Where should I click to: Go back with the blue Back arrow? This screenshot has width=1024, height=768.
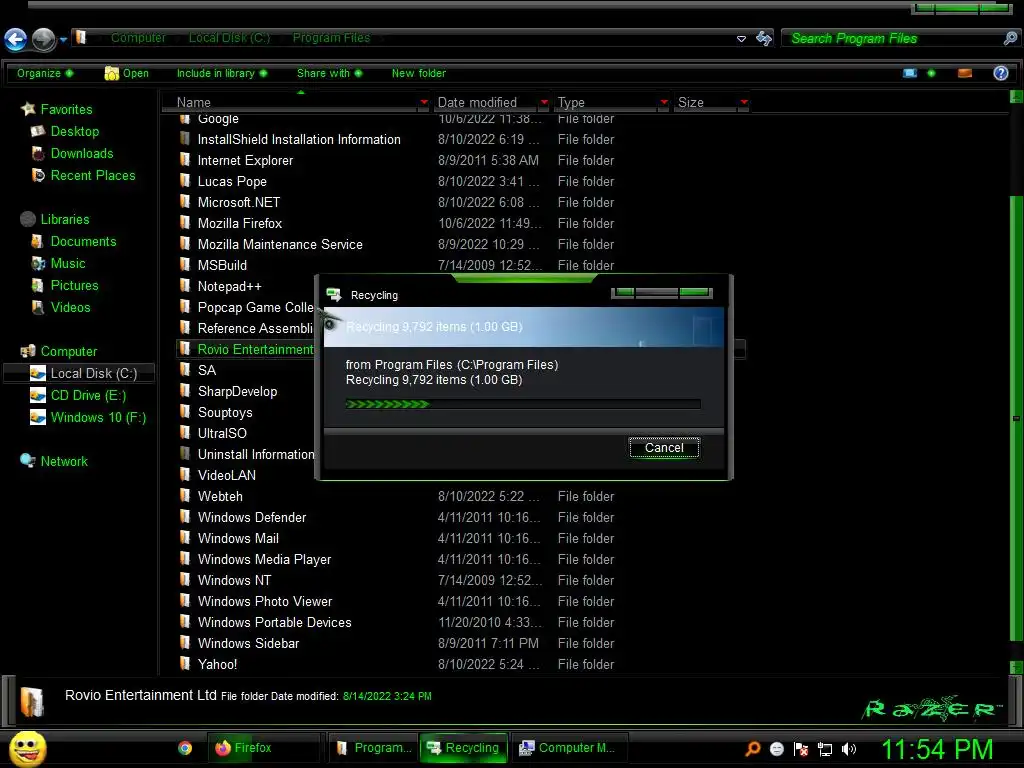[16, 39]
